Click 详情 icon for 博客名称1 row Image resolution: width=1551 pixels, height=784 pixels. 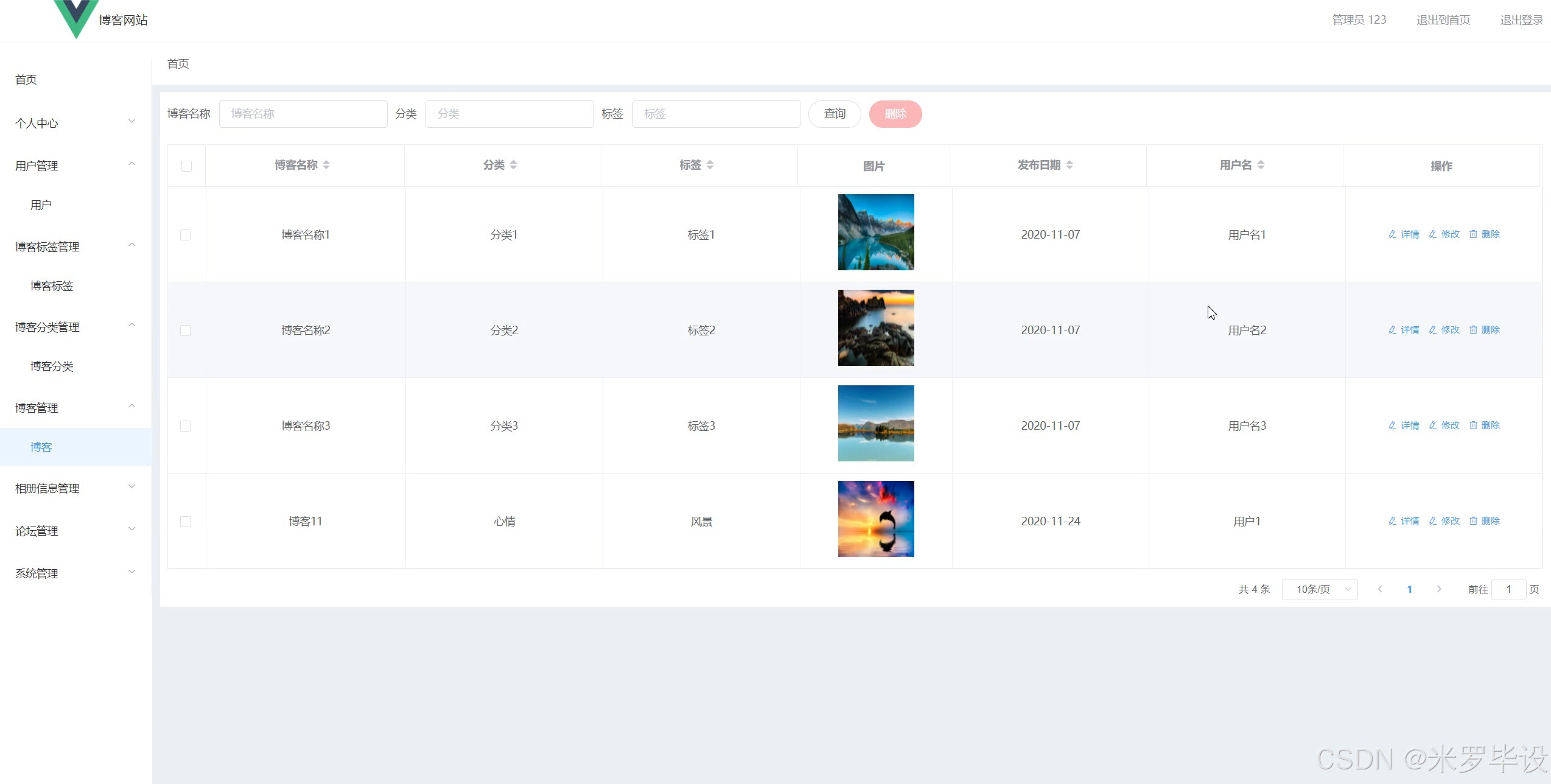[x=1392, y=234]
